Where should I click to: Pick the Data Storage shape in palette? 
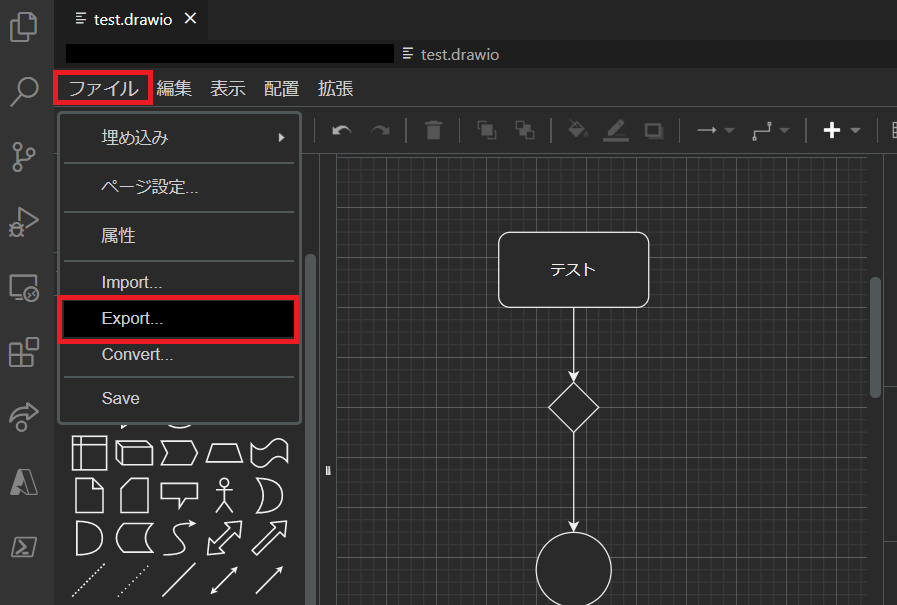134,538
